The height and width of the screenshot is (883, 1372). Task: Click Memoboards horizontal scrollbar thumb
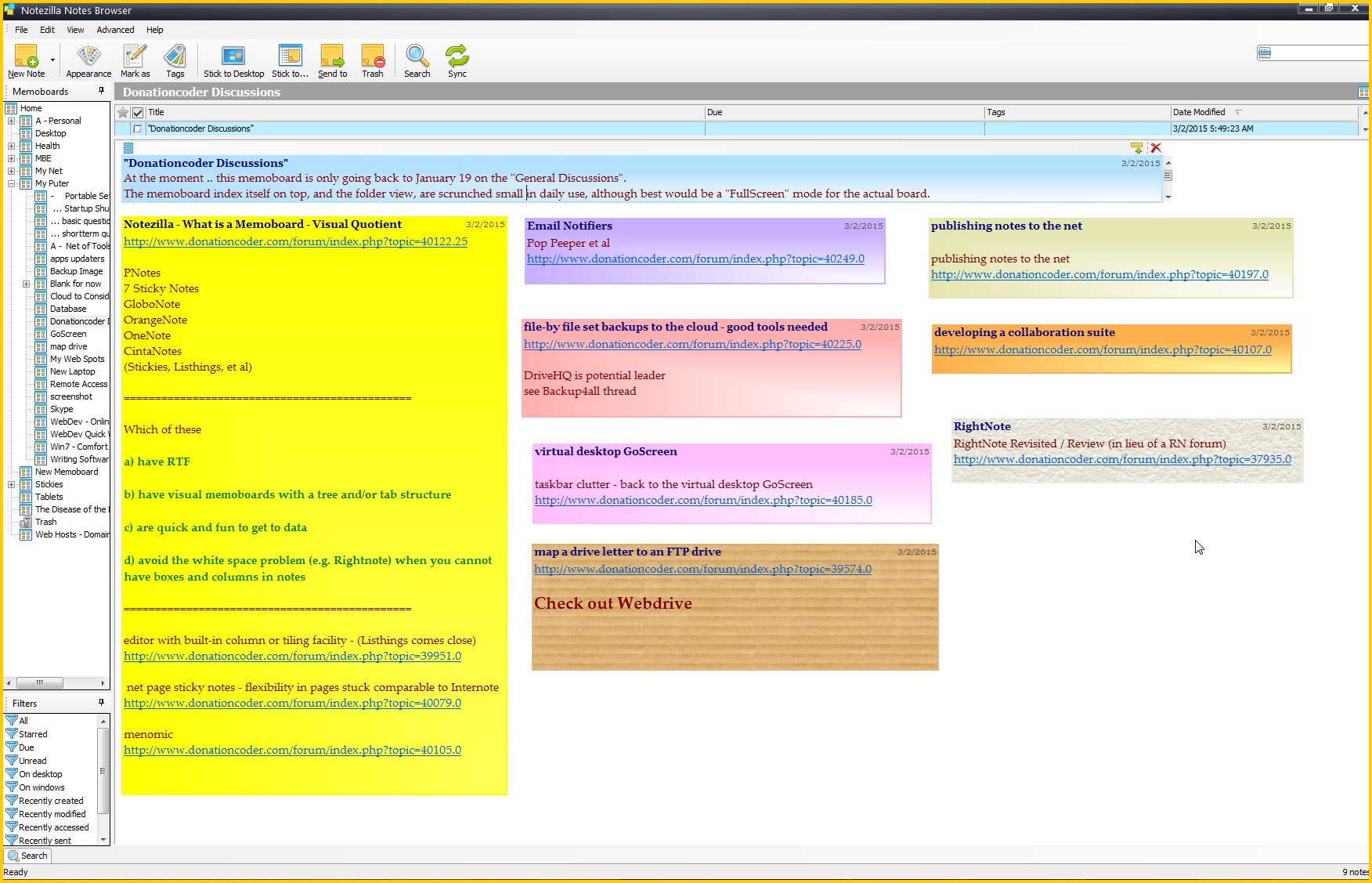39,682
